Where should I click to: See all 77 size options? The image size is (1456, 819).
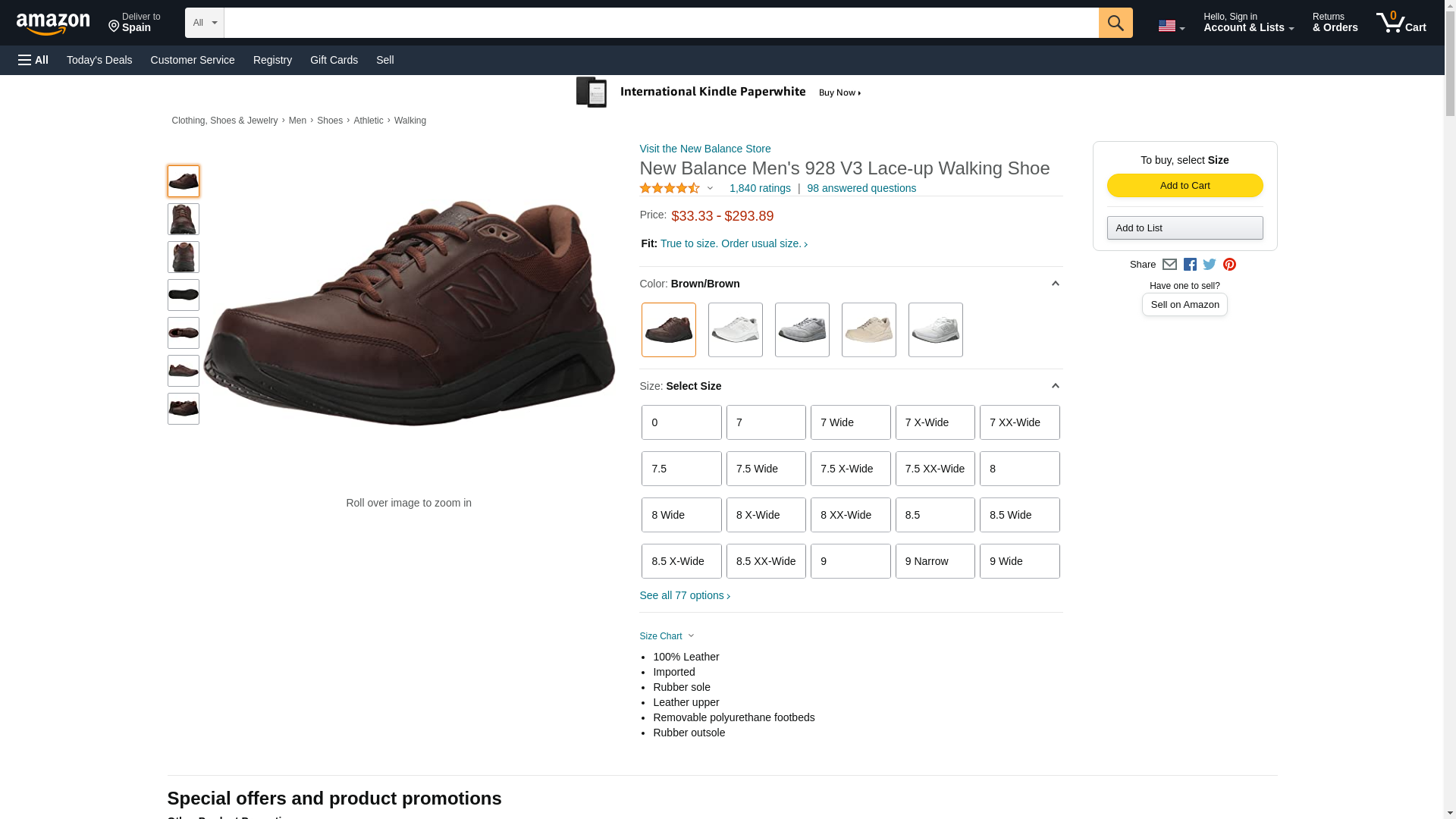pyautogui.click(x=685, y=596)
